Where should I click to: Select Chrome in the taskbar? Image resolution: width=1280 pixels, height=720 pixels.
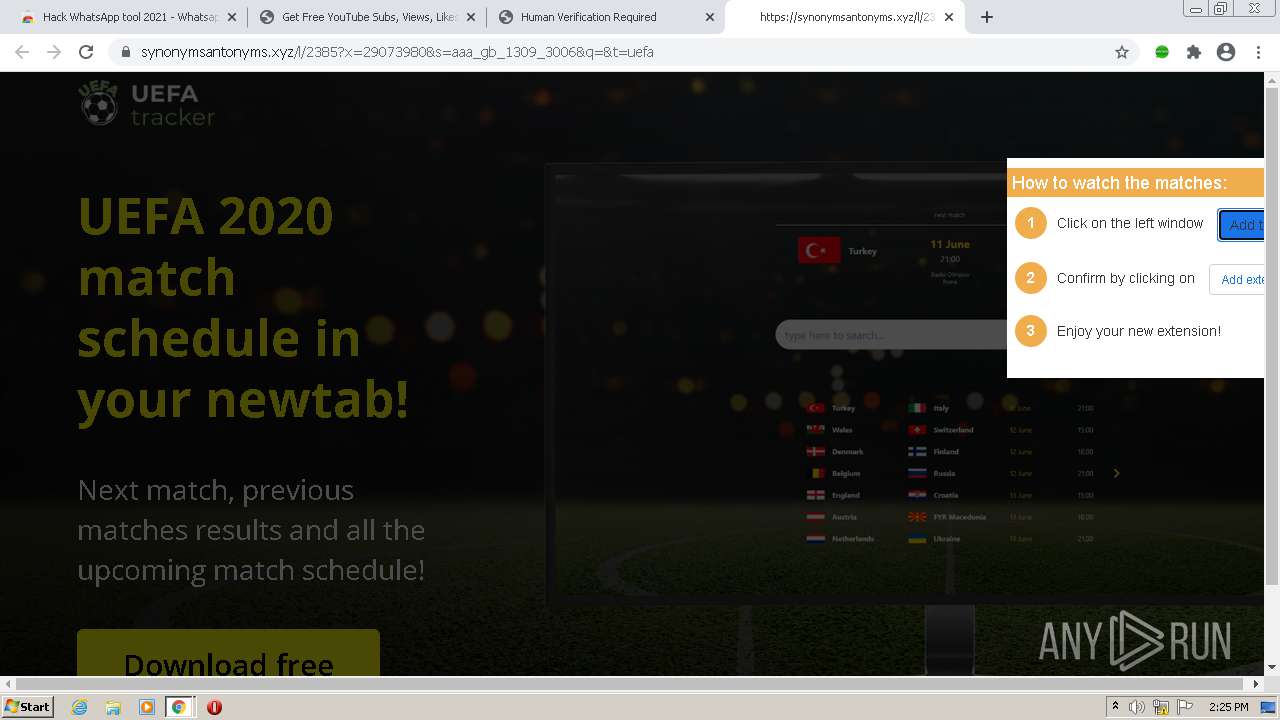179,707
